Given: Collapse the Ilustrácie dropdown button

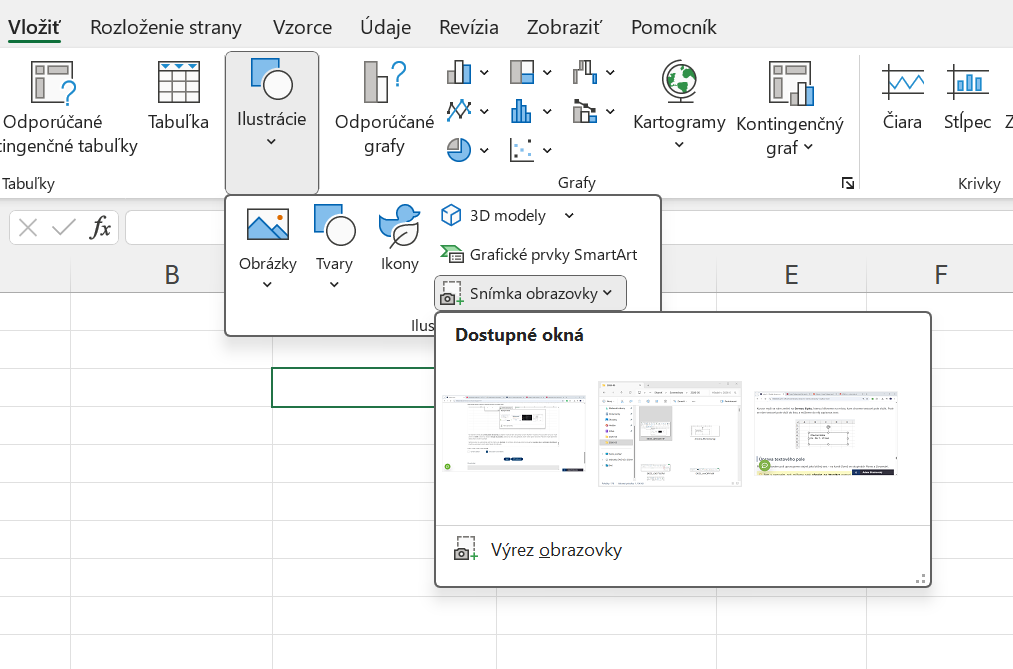Looking at the screenshot, I should [x=271, y=123].
